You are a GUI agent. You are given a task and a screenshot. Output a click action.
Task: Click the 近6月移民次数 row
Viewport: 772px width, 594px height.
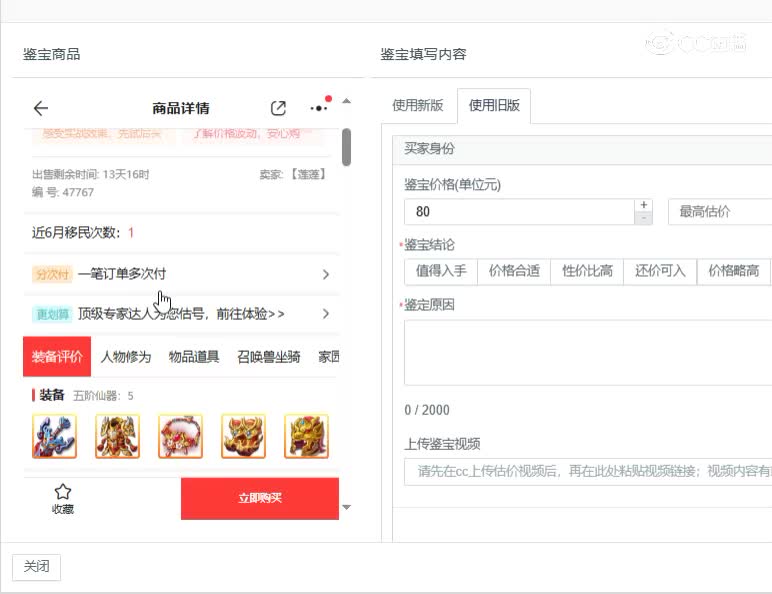point(181,232)
